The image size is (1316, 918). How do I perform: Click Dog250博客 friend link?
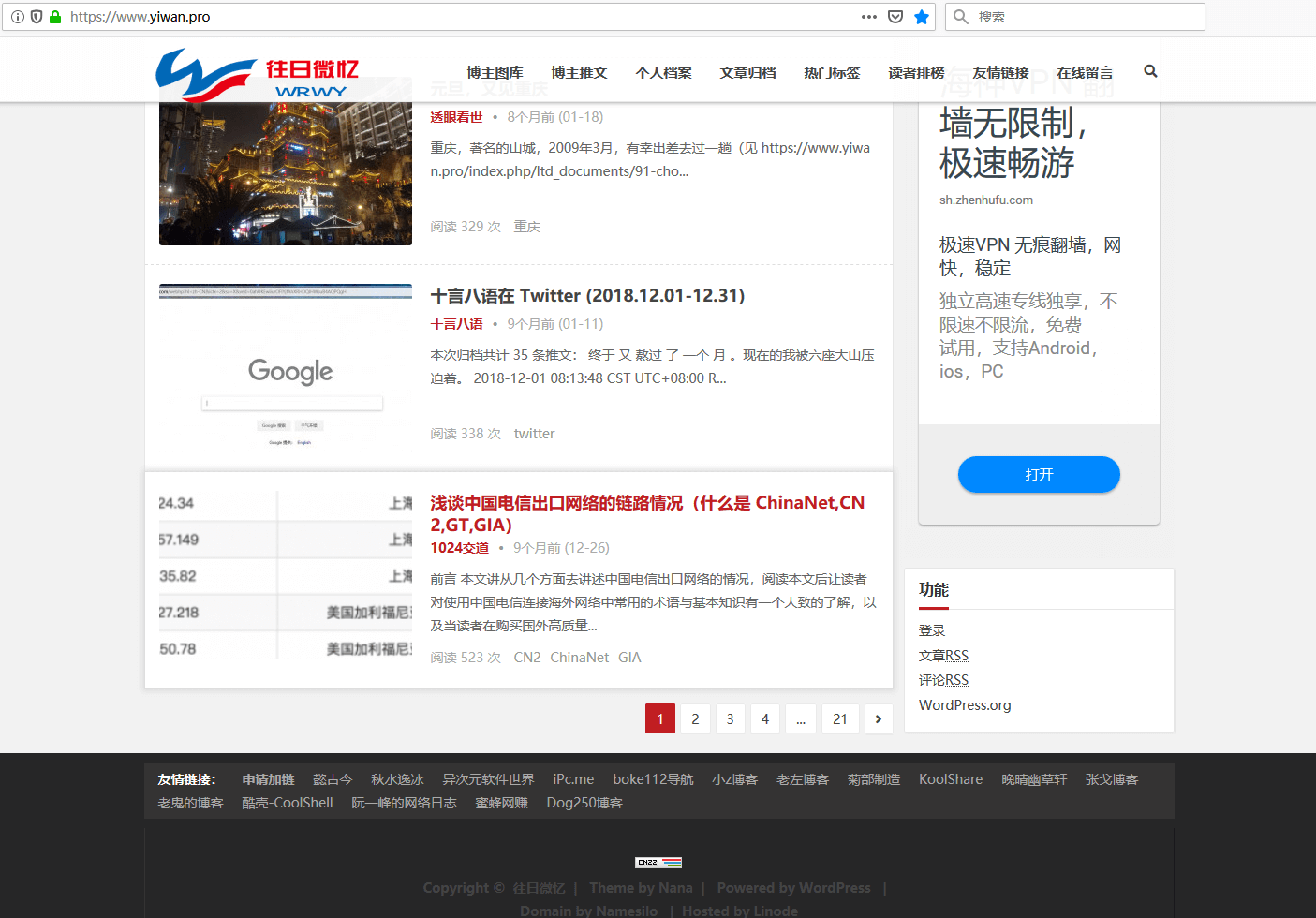[x=584, y=803]
